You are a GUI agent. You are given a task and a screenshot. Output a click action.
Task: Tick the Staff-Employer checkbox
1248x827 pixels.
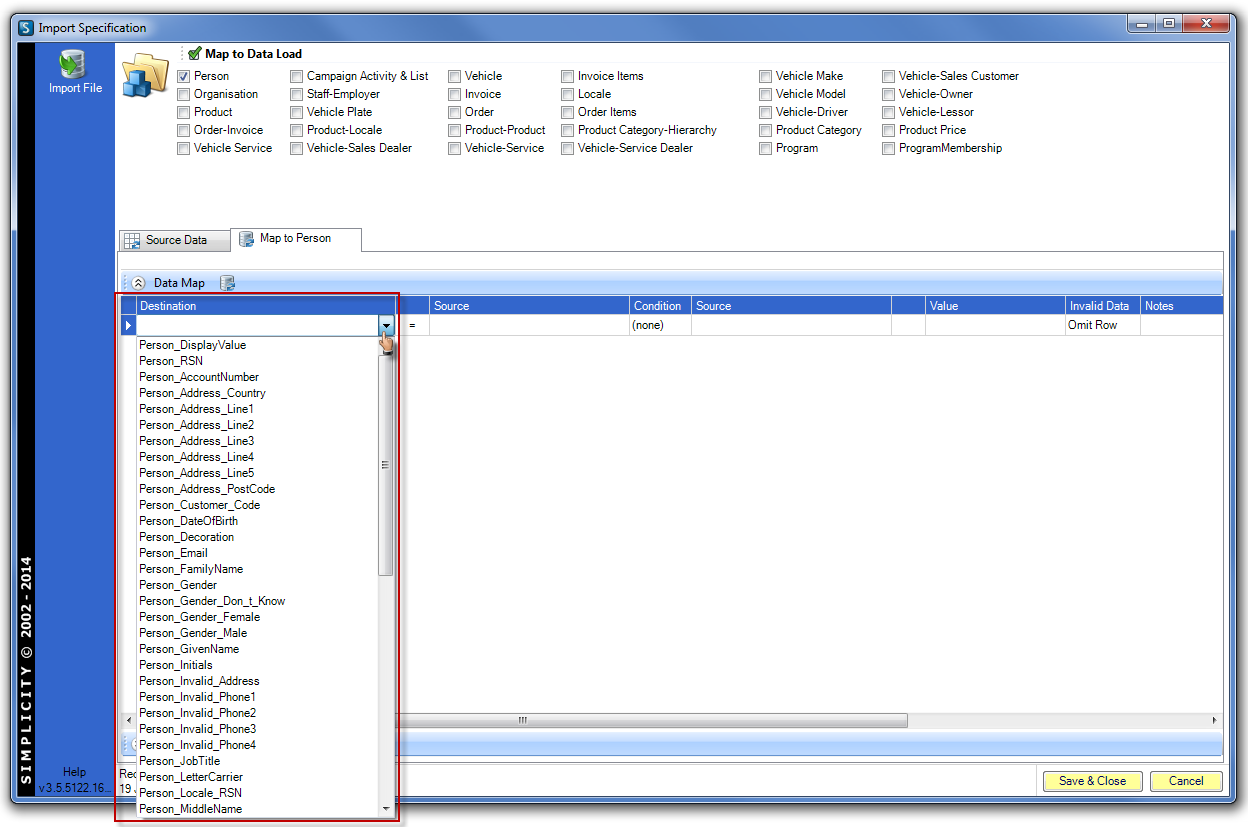coord(297,94)
